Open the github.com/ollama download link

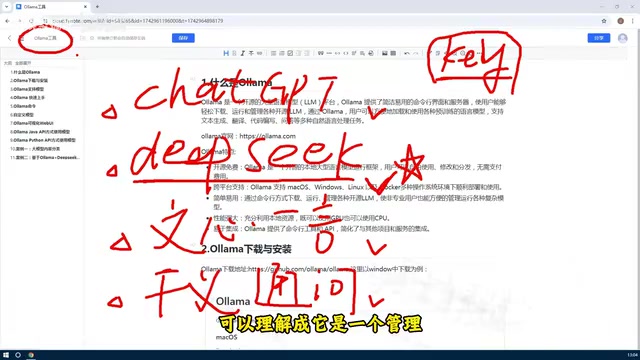pos(298,269)
